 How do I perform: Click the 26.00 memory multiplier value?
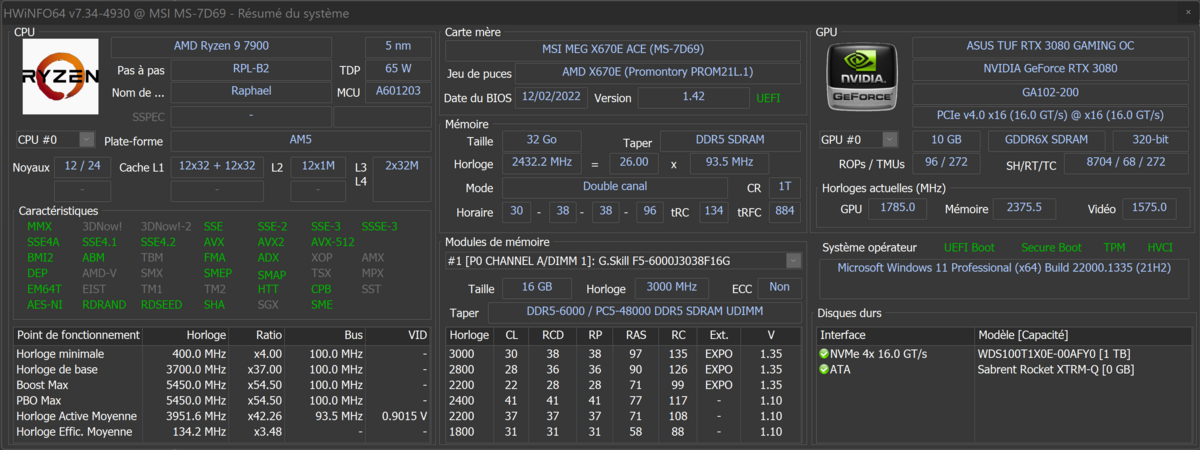(x=633, y=162)
